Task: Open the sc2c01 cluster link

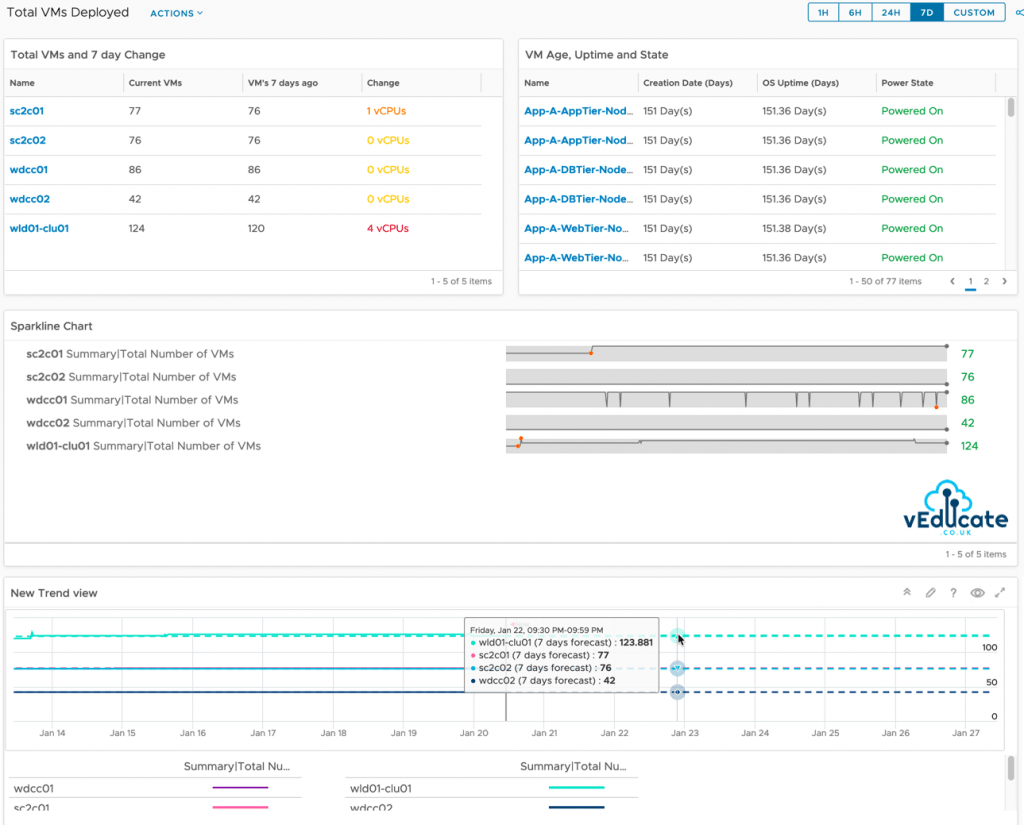Action: point(27,111)
